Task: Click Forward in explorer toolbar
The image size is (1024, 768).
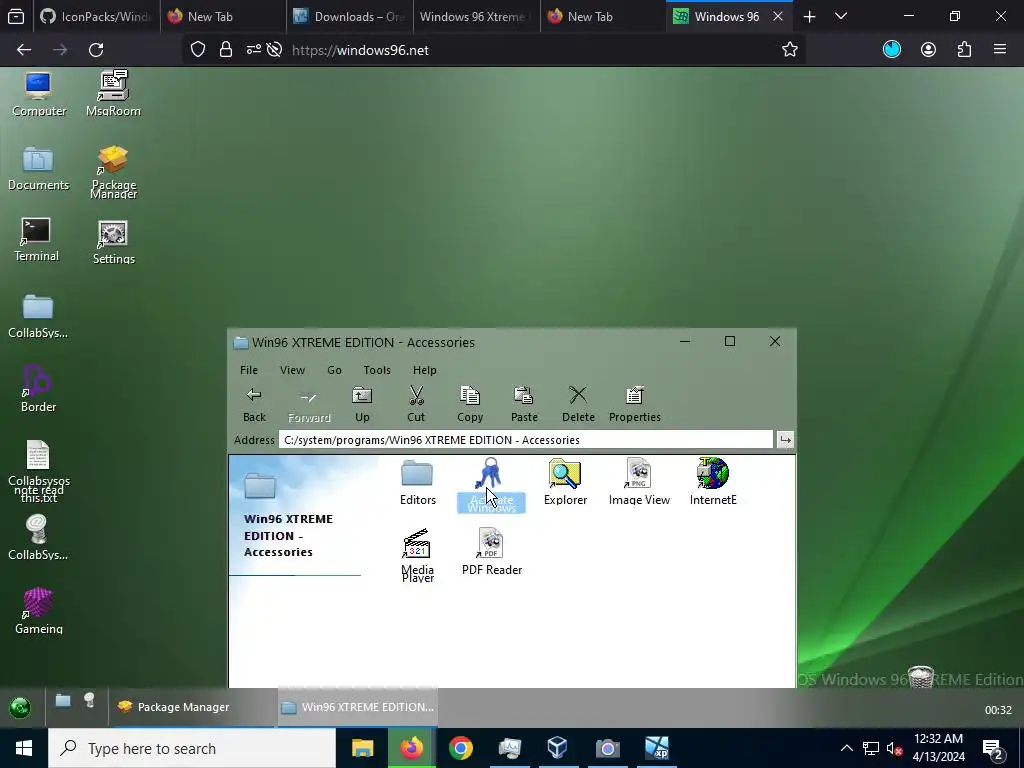Action: click(x=309, y=404)
